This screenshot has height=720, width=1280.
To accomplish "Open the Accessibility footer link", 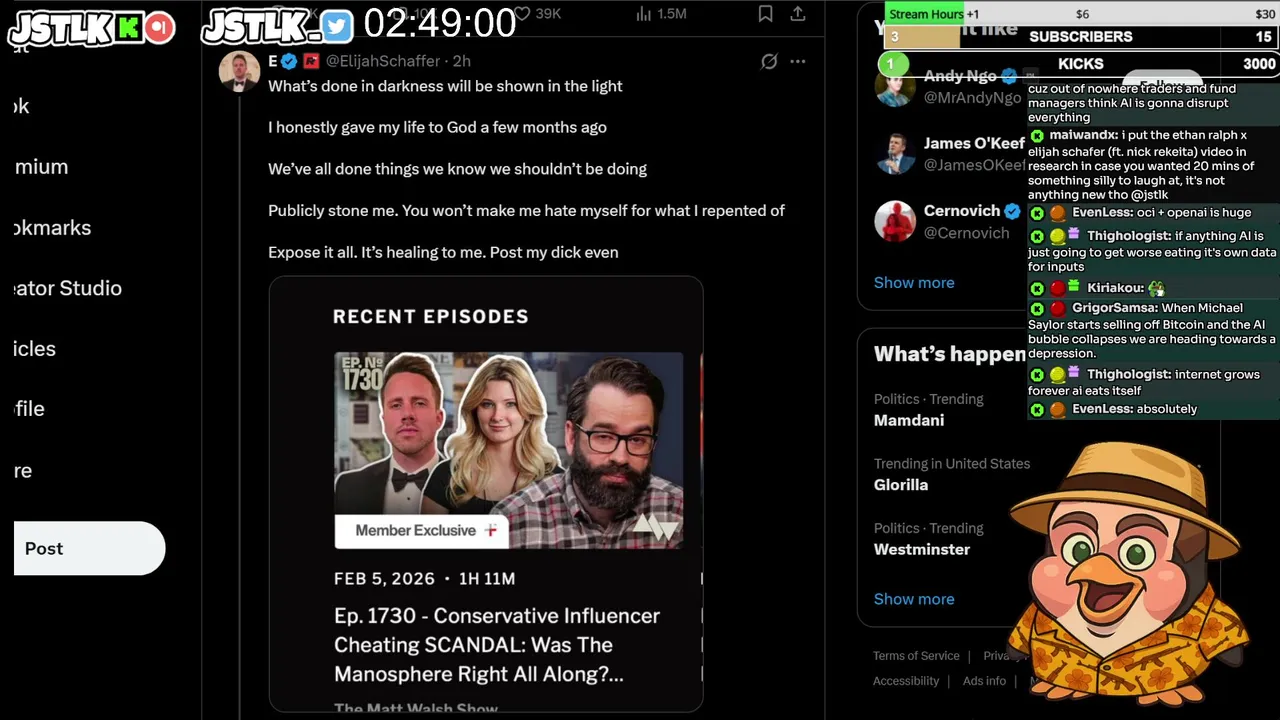I will point(906,681).
